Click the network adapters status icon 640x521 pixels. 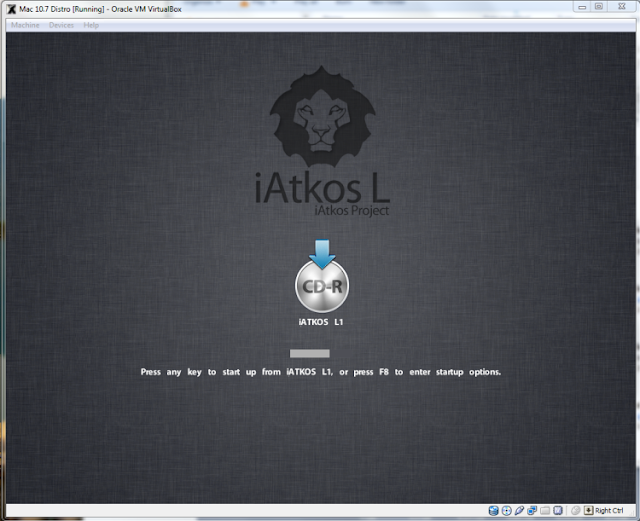click(x=532, y=510)
